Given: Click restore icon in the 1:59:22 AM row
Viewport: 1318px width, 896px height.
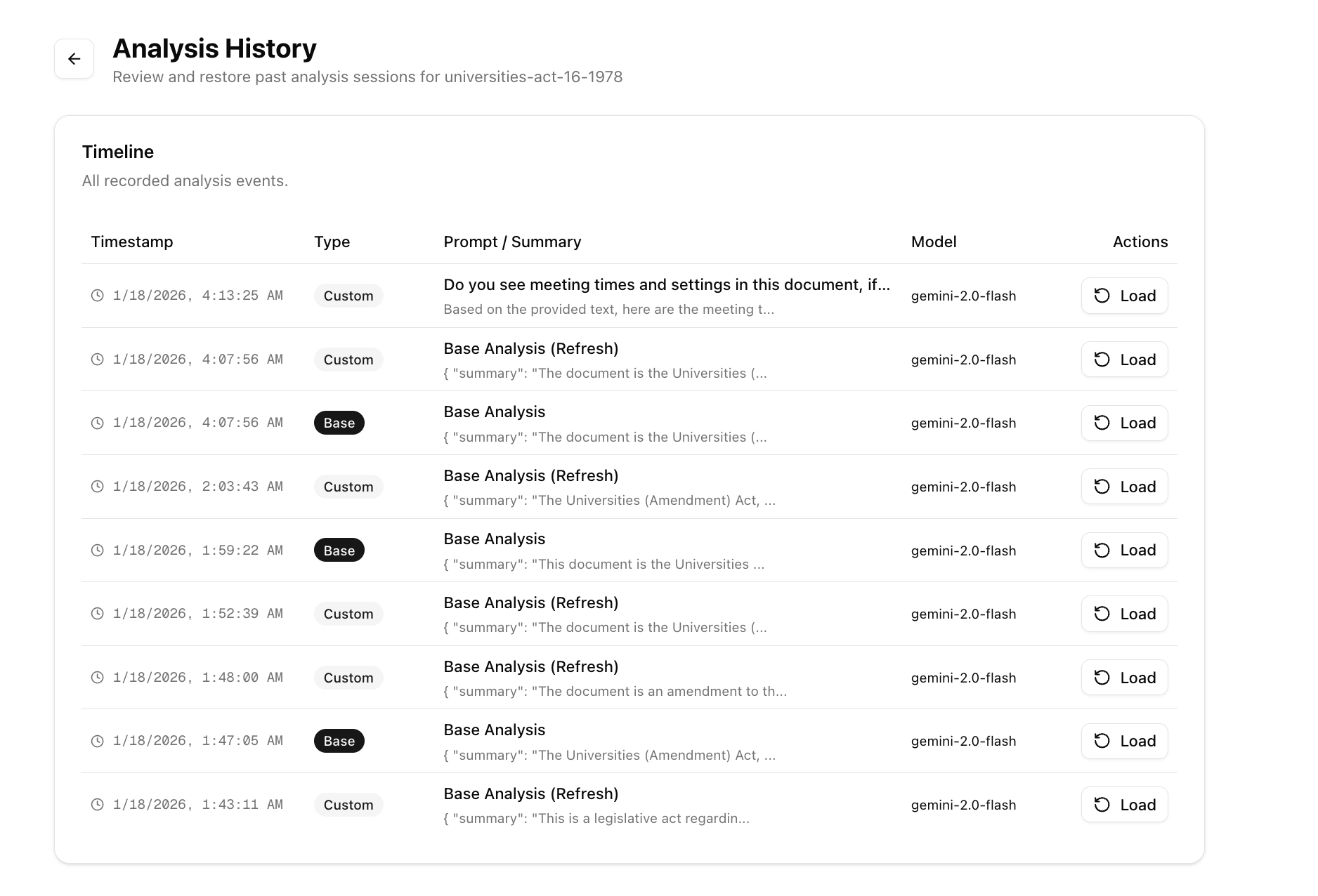Looking at the screenshot, I should [1102, 551].
